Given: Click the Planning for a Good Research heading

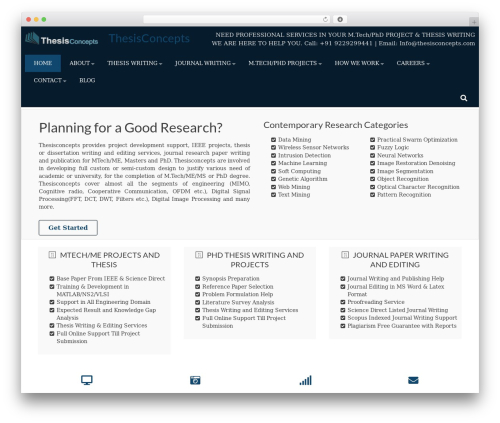Looking at the screenshot, I should (x=131, y=128).
